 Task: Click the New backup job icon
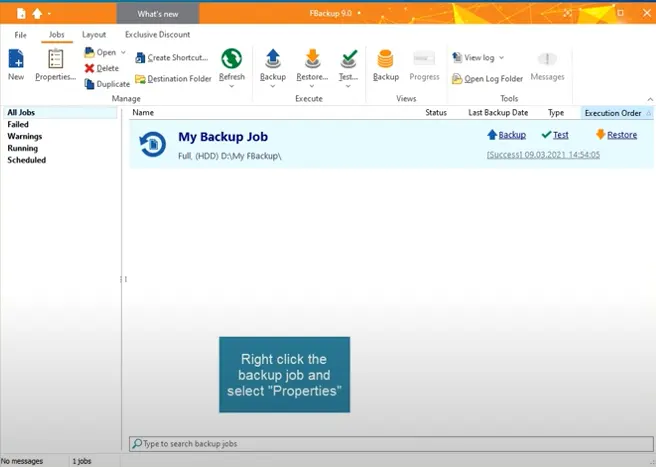(x=16, y=61)
